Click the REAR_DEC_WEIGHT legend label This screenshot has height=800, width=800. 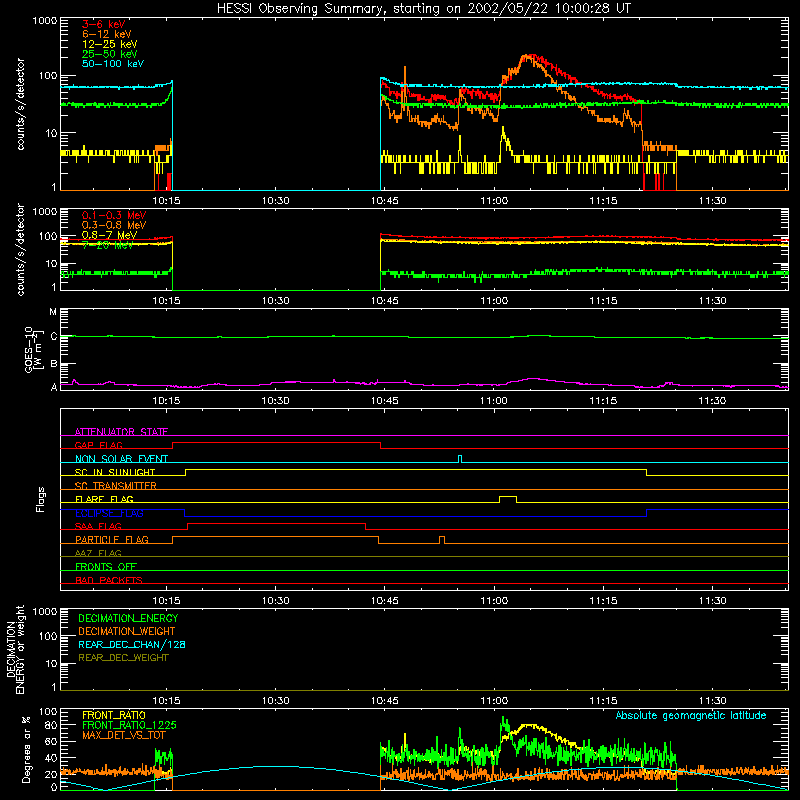[123, 658]
